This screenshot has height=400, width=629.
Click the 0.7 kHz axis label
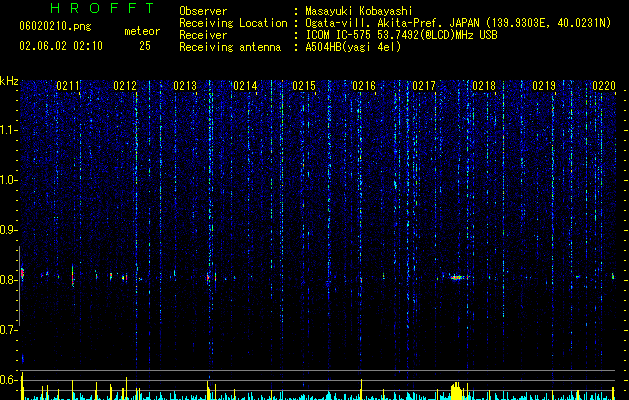point(9,330)
